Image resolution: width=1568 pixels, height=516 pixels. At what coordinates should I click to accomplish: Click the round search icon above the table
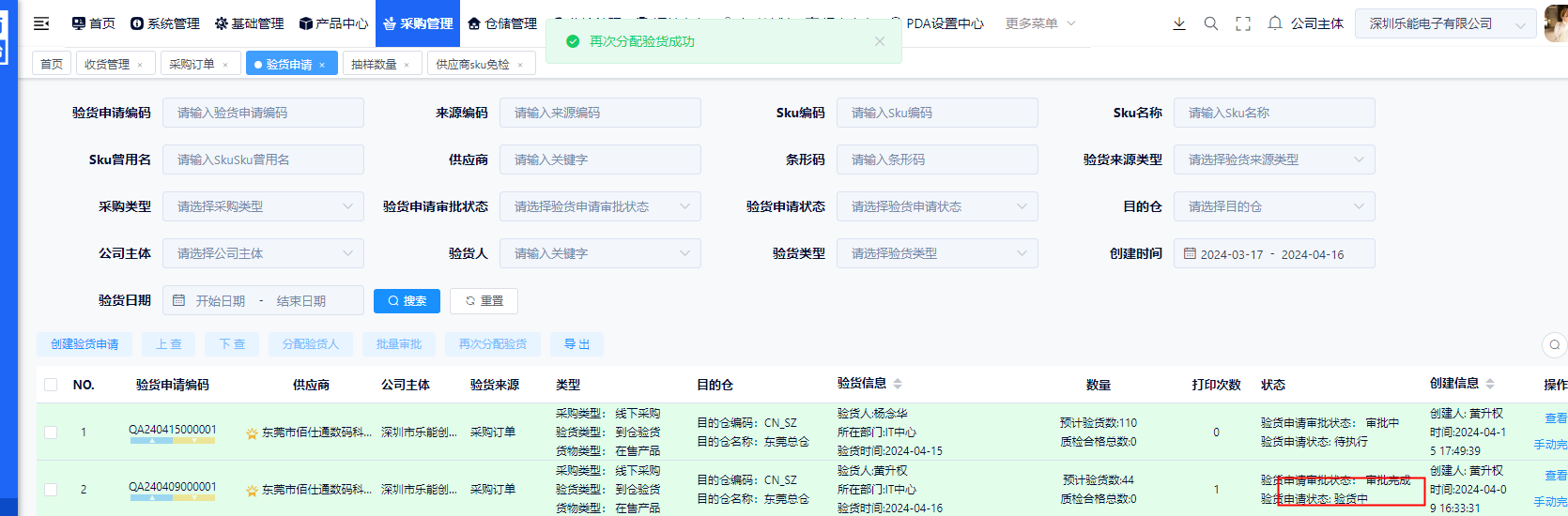click(1555, 345)
